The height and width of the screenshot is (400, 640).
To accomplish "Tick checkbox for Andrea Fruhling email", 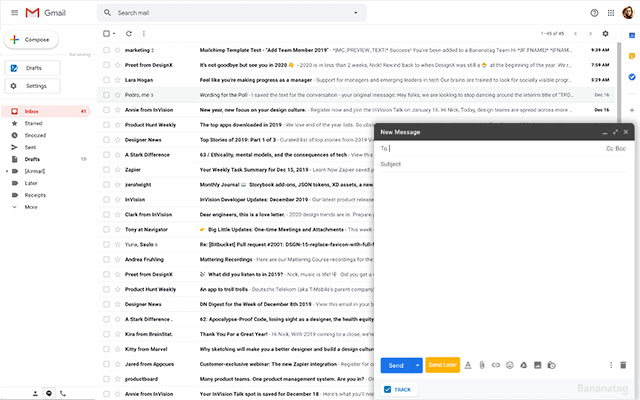I will tap(106, 259).
